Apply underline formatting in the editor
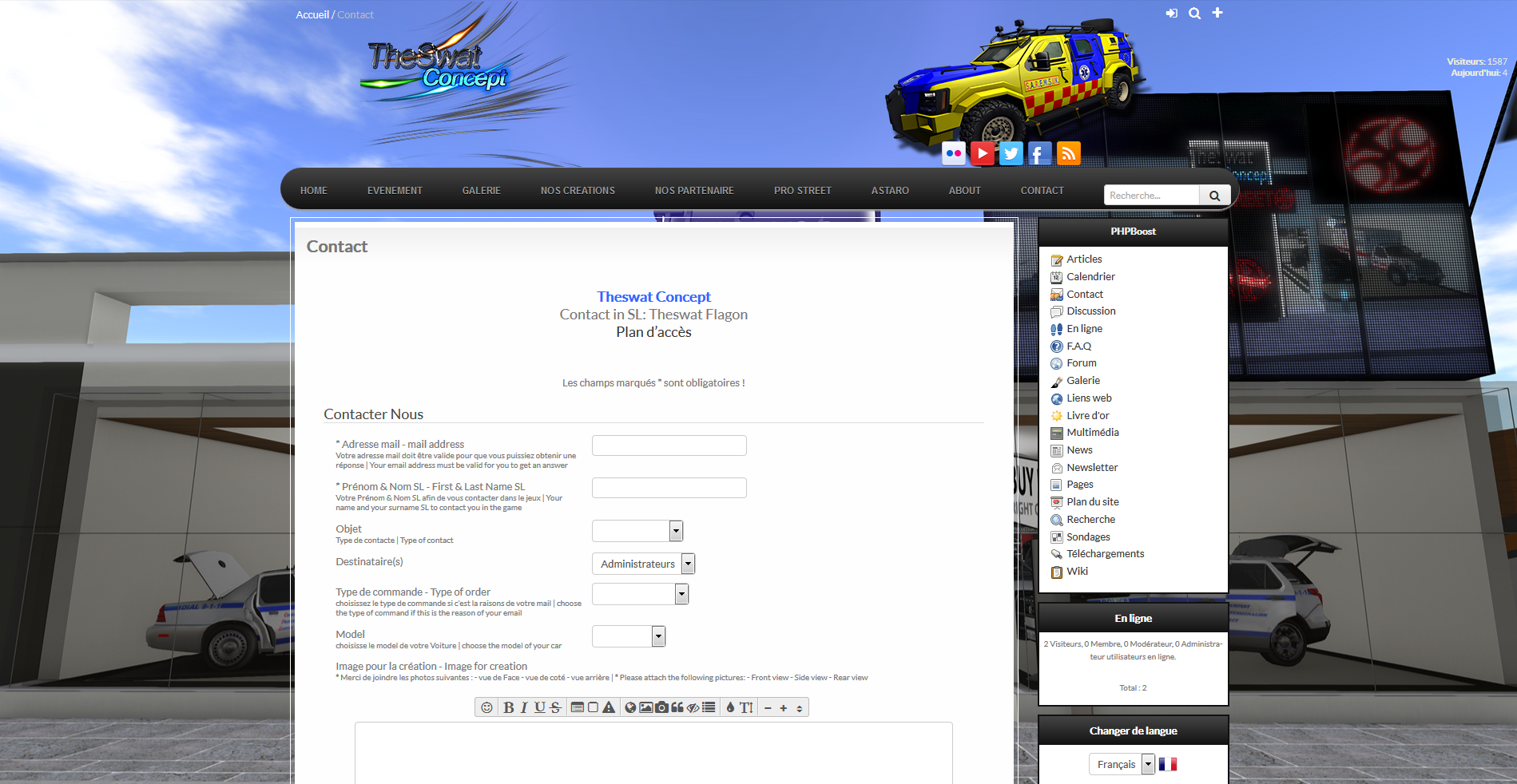The width and height of the screenshot is (1517, 784). (540, 707)
